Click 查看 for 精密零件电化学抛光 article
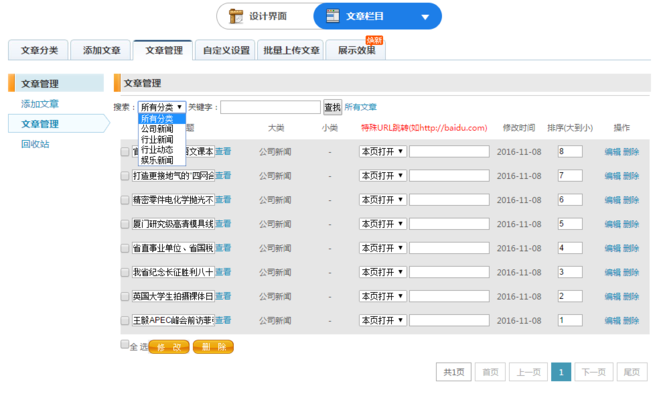This screenshot has width=659, height=398. click(223, 200)
